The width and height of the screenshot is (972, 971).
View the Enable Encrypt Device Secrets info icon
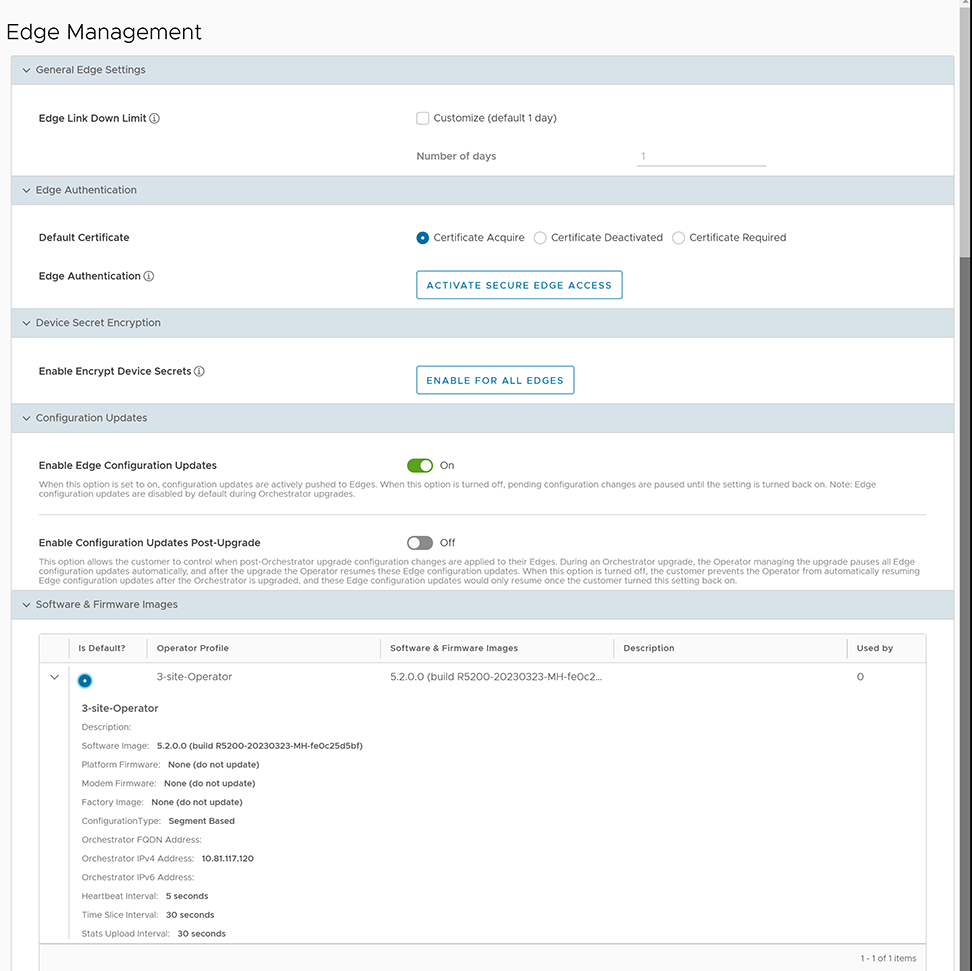pyautogui.click(x=199, y=371)
